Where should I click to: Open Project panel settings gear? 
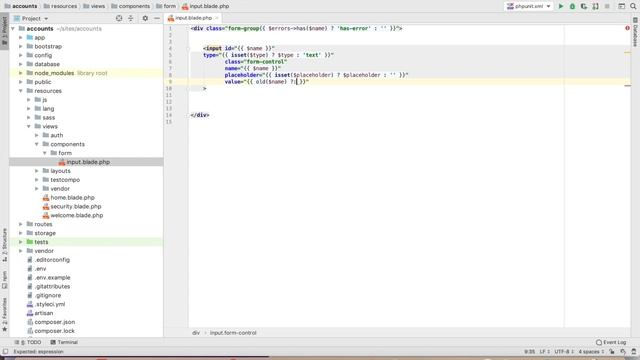coord(145,18)
